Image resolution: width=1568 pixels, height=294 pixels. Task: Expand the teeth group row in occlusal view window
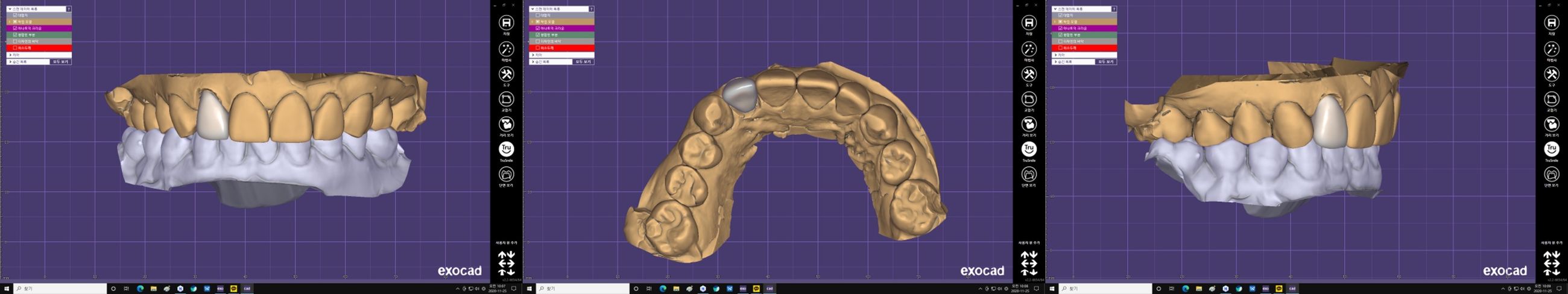(533, 55)
